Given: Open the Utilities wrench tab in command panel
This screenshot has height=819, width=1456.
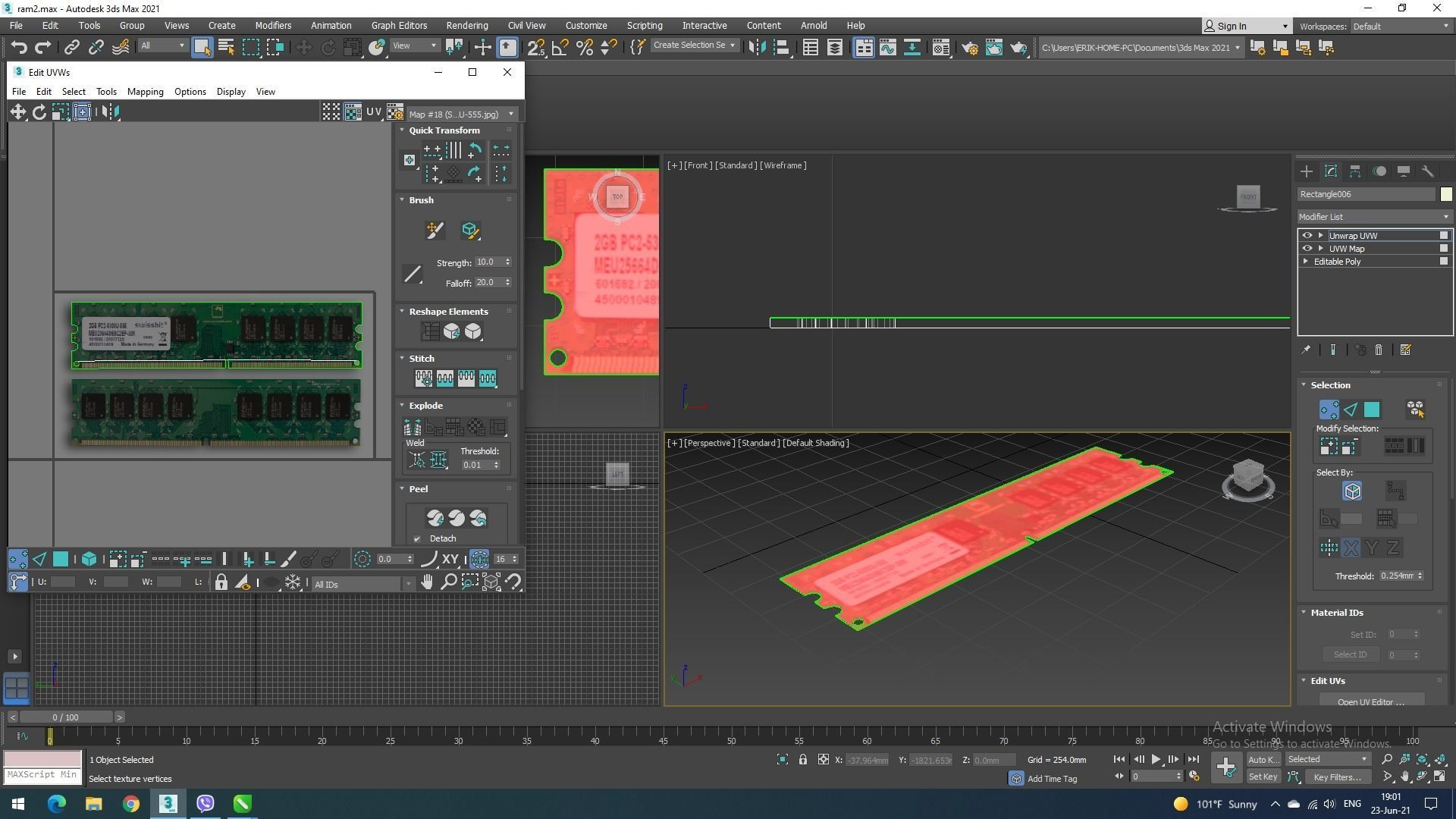Looking at the screenshot, I should click(x=1428, y=171).
